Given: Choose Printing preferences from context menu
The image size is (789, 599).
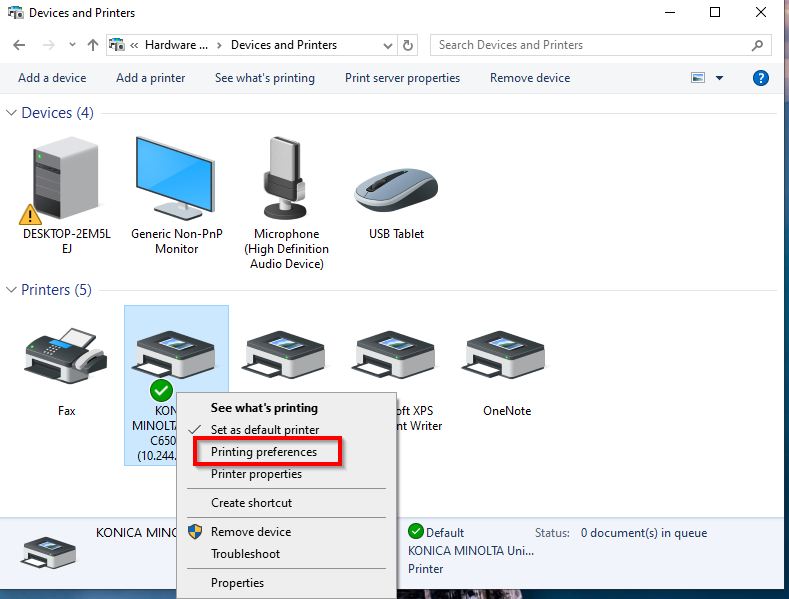Looking at the screenshot, I should (264, 452).
